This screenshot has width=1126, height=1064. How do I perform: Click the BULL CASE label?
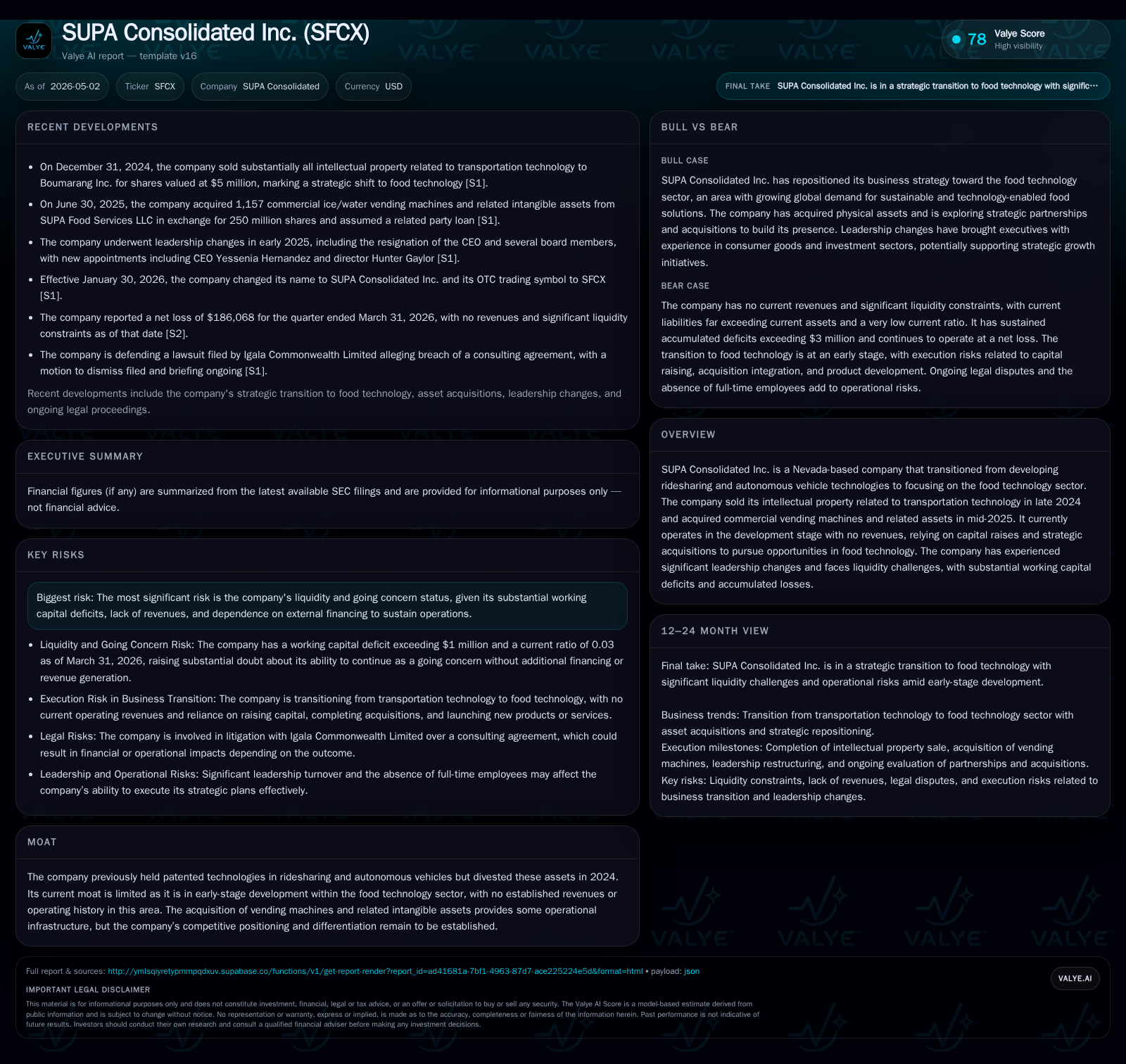685,160
